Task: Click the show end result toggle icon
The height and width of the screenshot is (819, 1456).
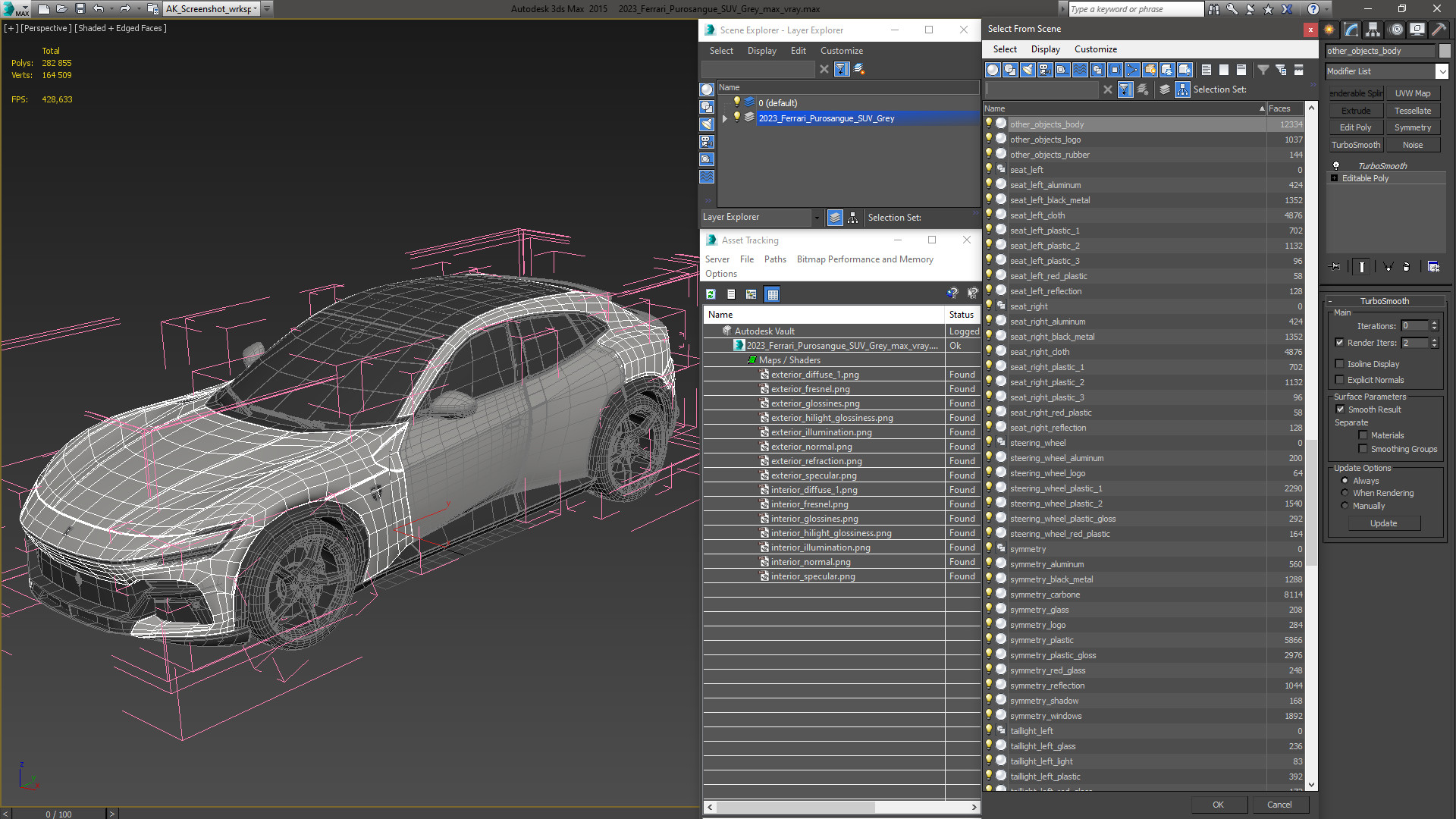Action: click(1362, 267)
